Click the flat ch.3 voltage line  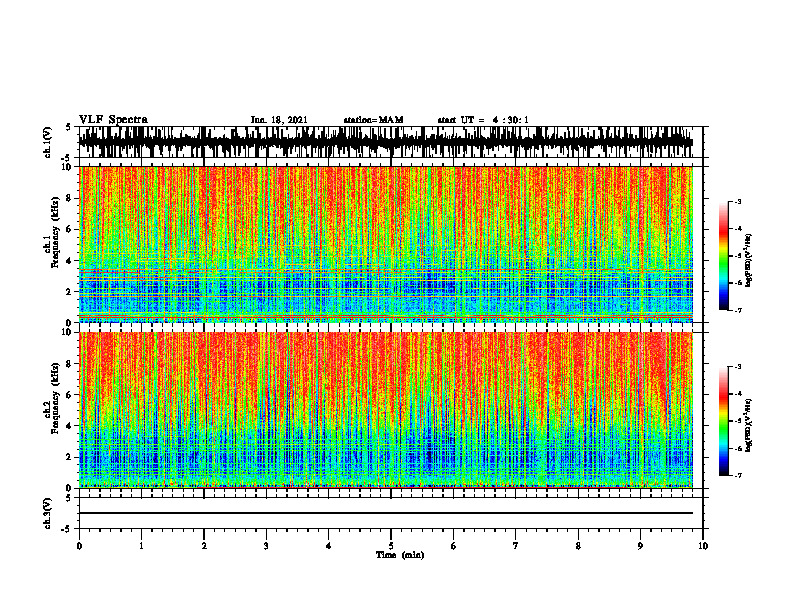pos(385,513)
